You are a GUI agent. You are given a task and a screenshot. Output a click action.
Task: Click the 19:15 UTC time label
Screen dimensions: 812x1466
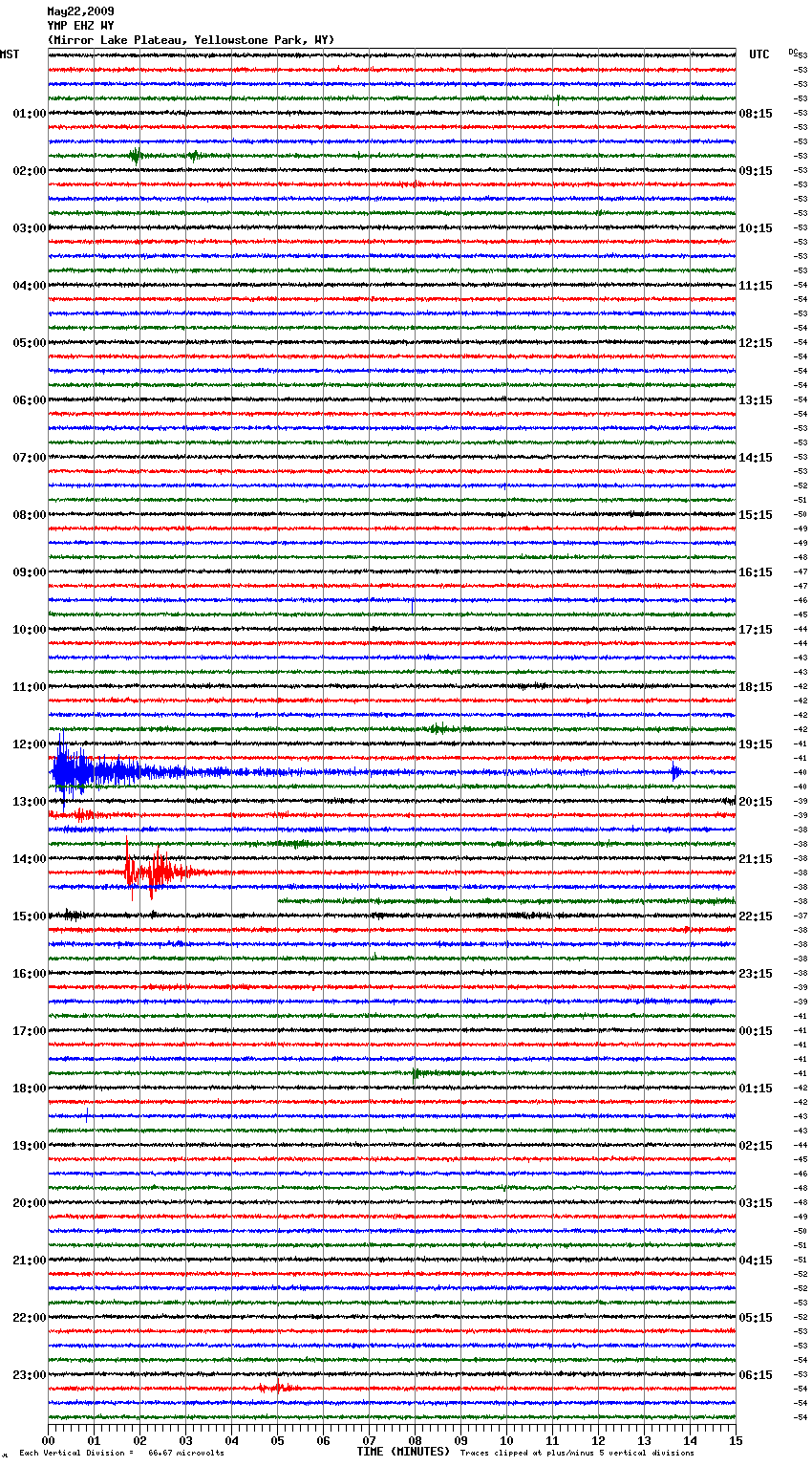click(756, 744)
